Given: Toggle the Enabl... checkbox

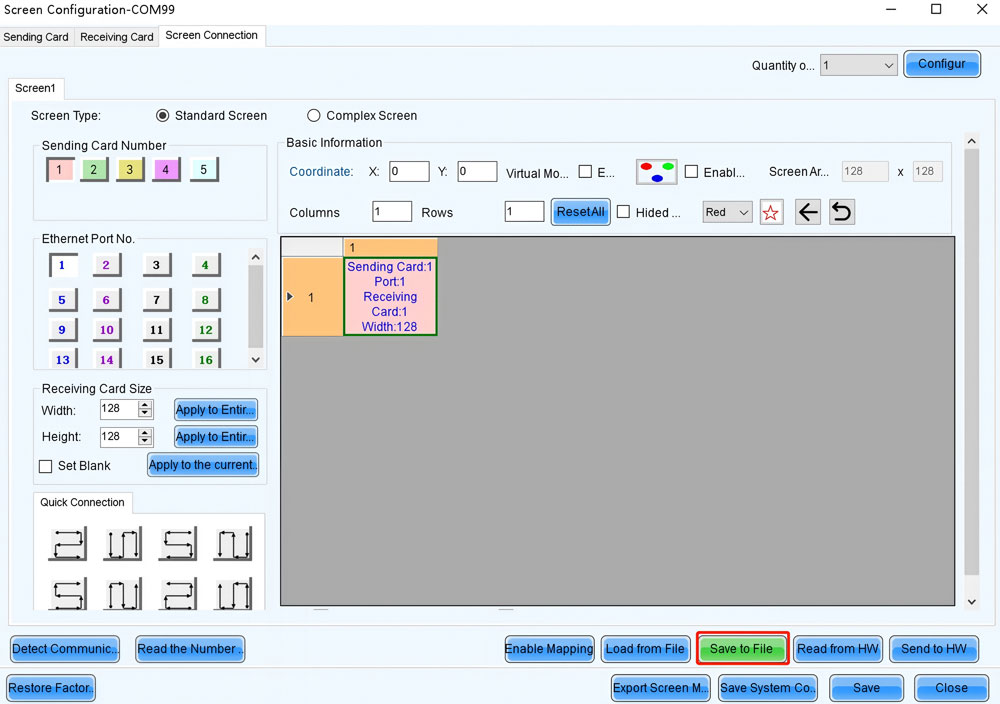Looking at the screenshot, I should point(691,172).
